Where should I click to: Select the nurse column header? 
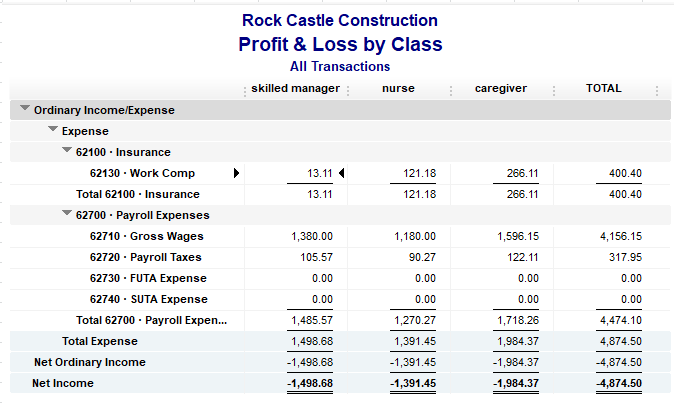click(x=398, y=89)
